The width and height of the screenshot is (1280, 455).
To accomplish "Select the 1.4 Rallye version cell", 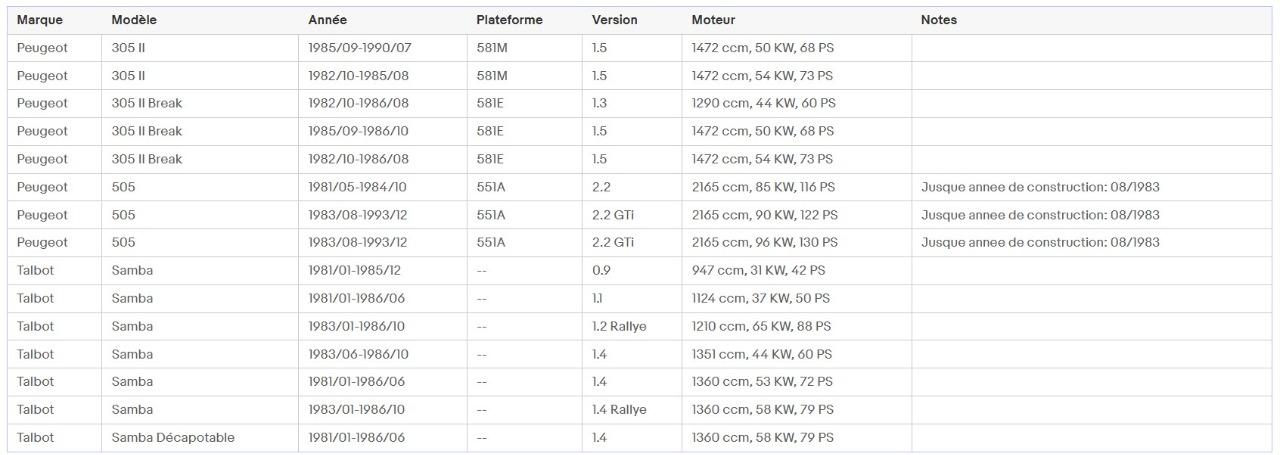I will [x=619, y=409].
